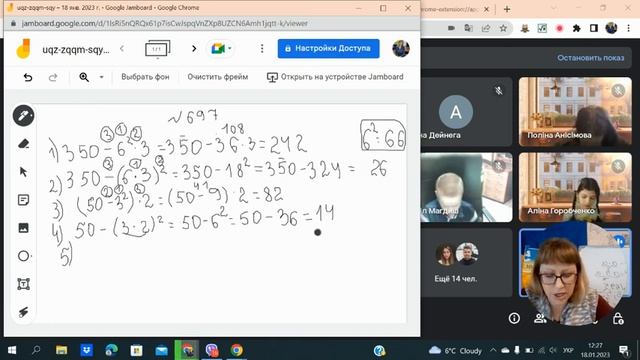Image resolution: width=640 pixels, height=360 pixels.
Task: Go to the next frame
Action: click(x=194, y=49)
